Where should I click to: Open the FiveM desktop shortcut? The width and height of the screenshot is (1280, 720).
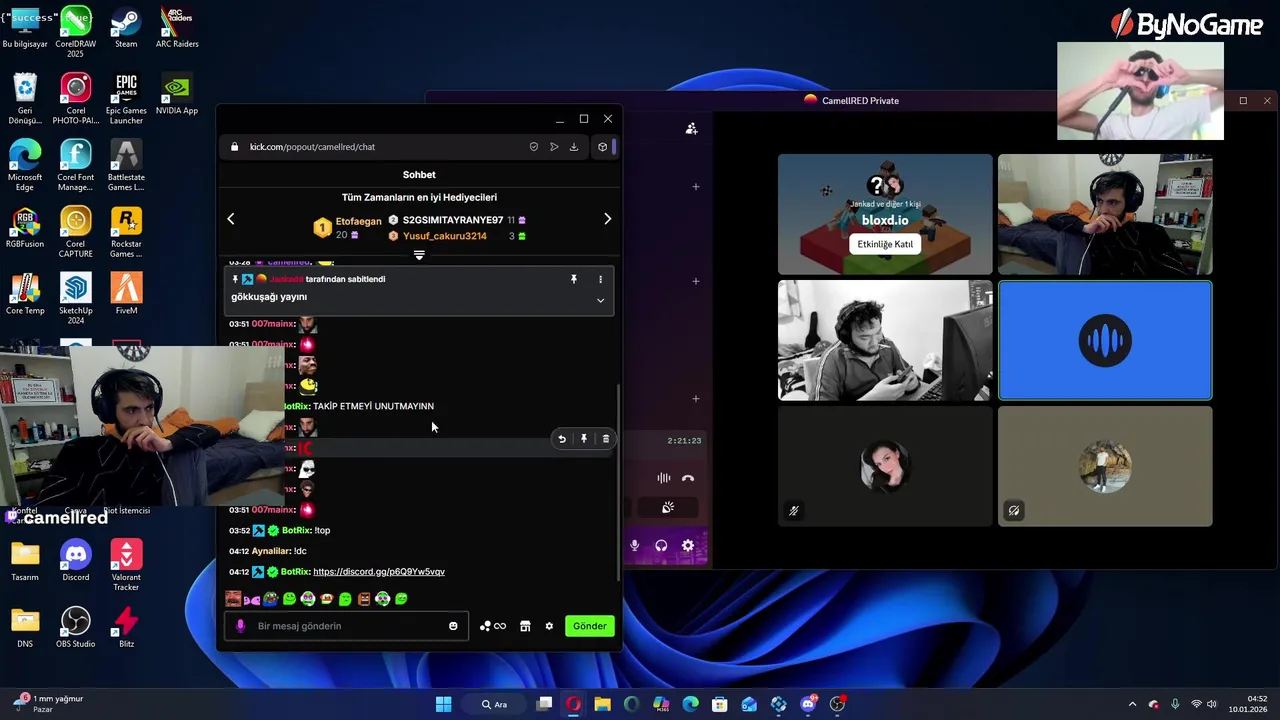tap(126, 294)
